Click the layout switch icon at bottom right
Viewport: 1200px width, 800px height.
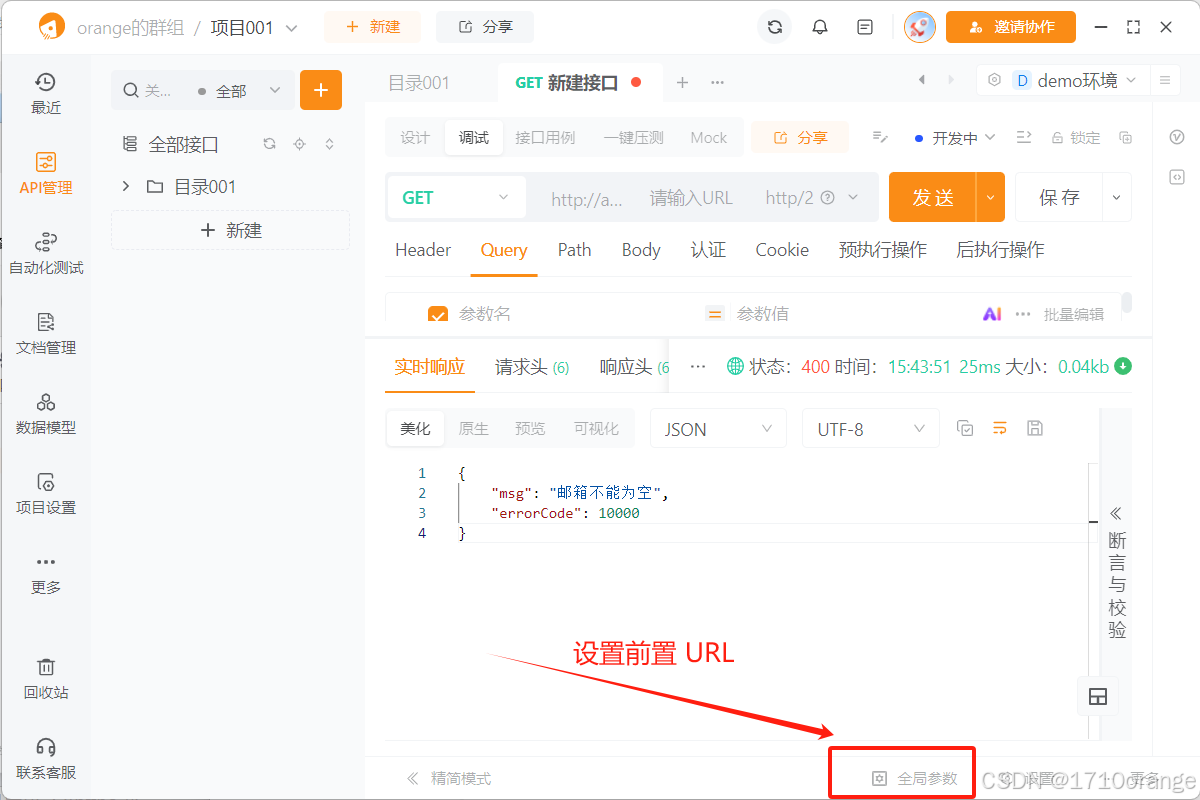tap(1097, 697)
